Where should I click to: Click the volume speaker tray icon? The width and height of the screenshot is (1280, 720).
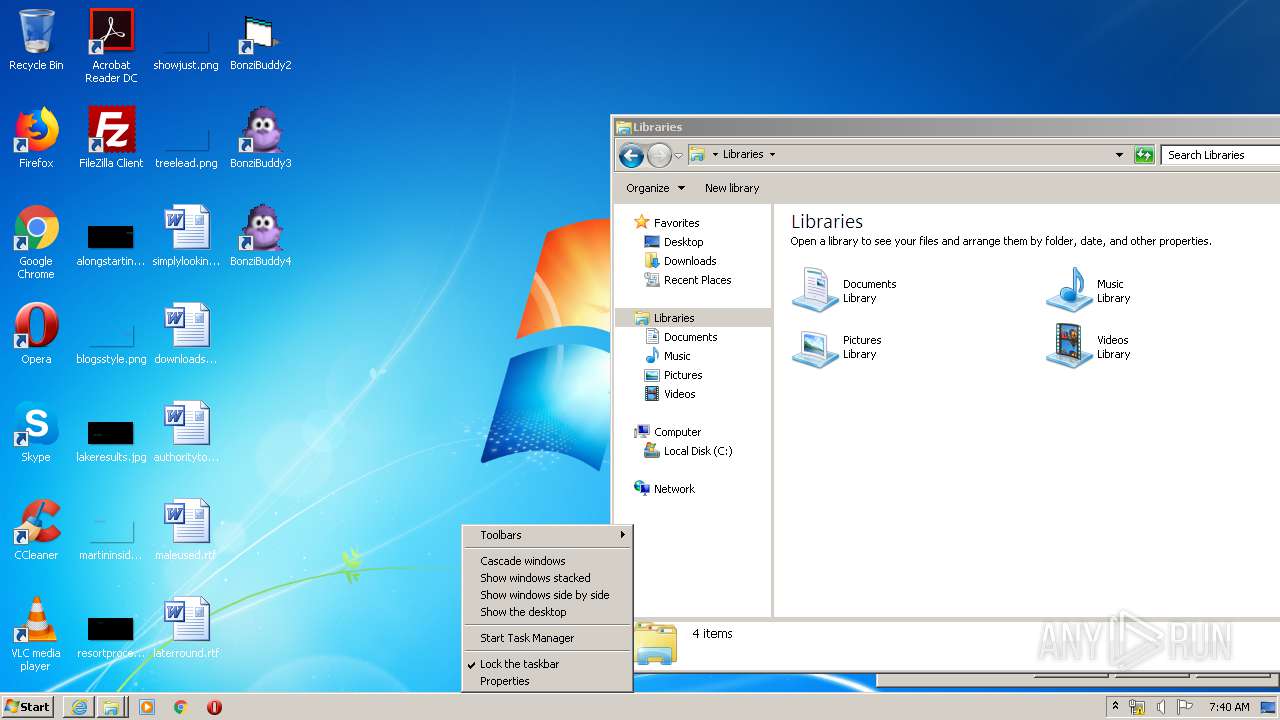pos(1160,707)
